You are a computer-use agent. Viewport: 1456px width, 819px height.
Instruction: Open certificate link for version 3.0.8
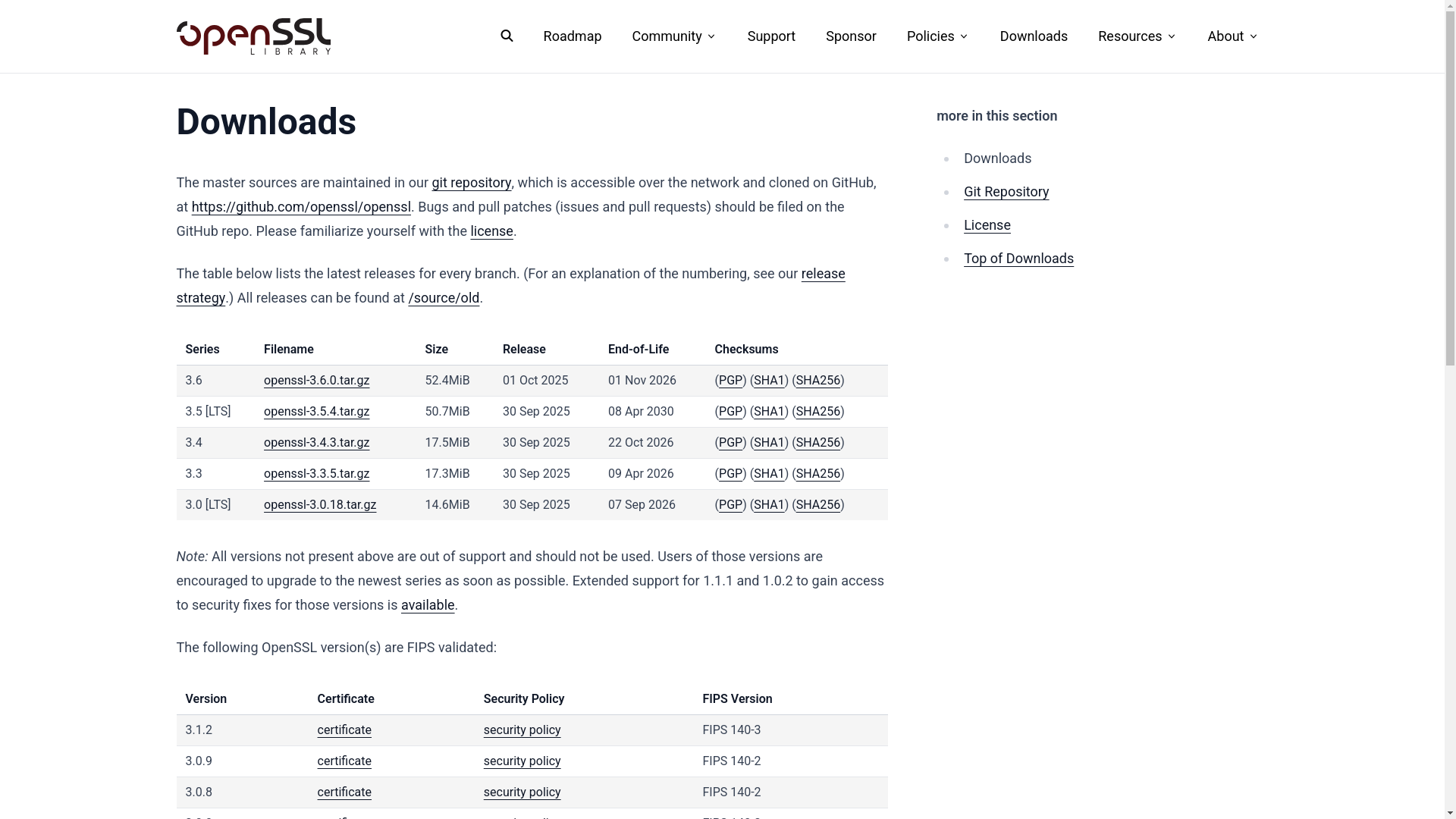(x=344, y=792)
